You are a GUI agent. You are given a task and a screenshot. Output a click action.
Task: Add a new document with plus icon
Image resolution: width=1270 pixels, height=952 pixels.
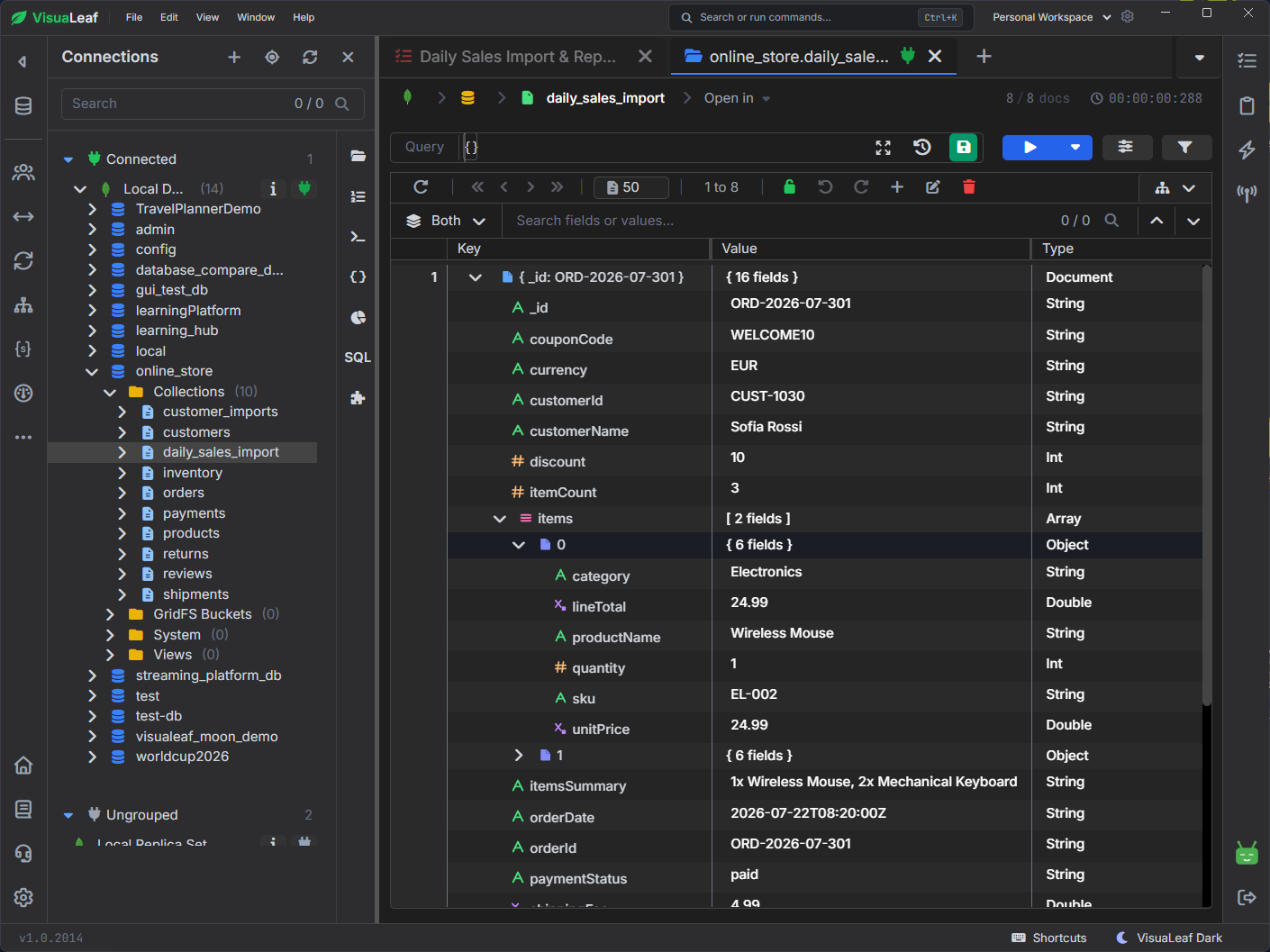point(897,186)
